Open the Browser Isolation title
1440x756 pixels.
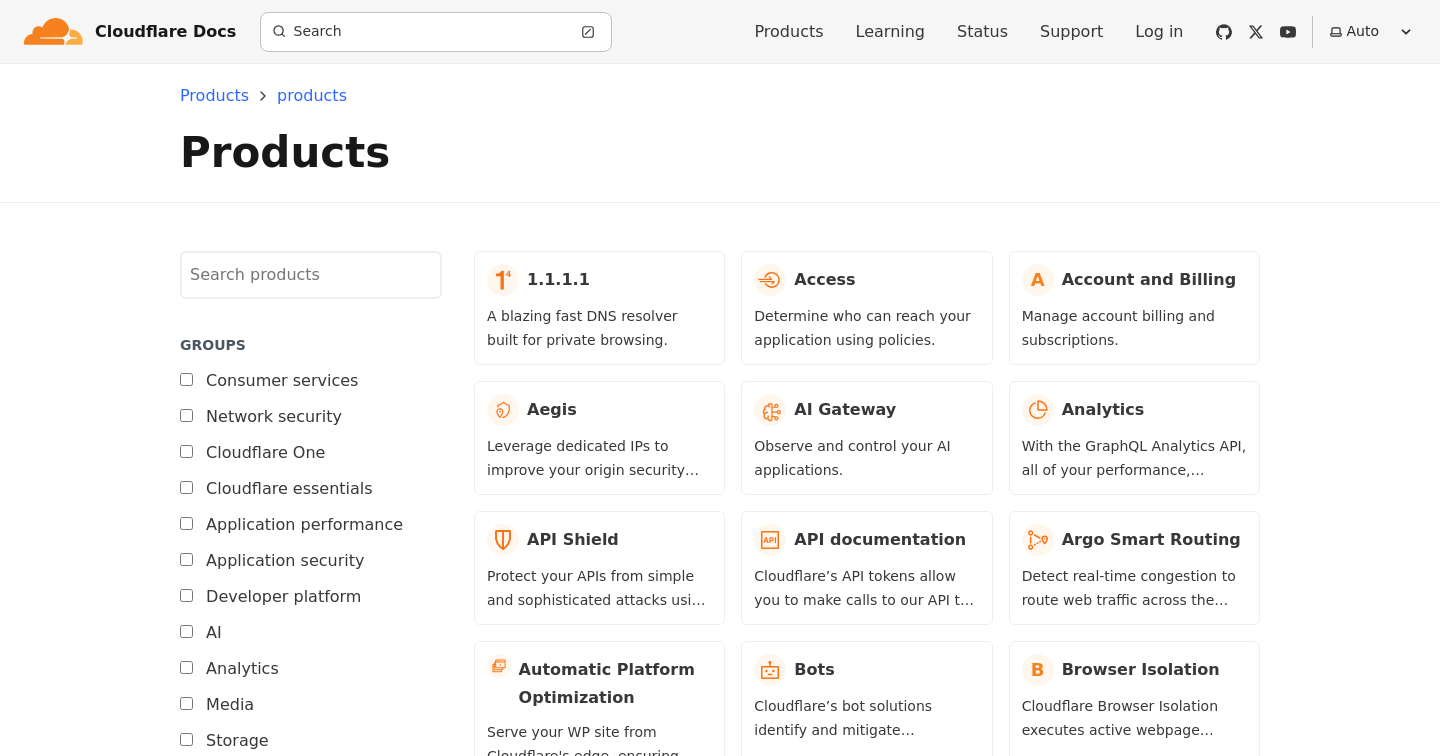point(1141,670)
